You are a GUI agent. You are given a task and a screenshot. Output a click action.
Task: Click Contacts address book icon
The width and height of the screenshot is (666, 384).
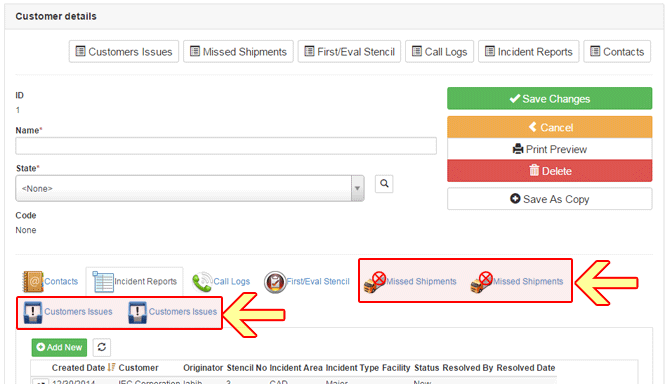[x=33, y=281]
